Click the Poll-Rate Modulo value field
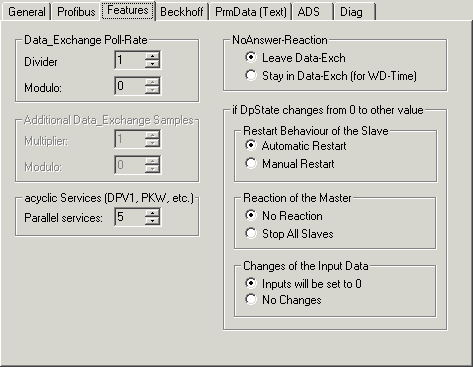This screenshot has height=367, width=473. point(130,86)
